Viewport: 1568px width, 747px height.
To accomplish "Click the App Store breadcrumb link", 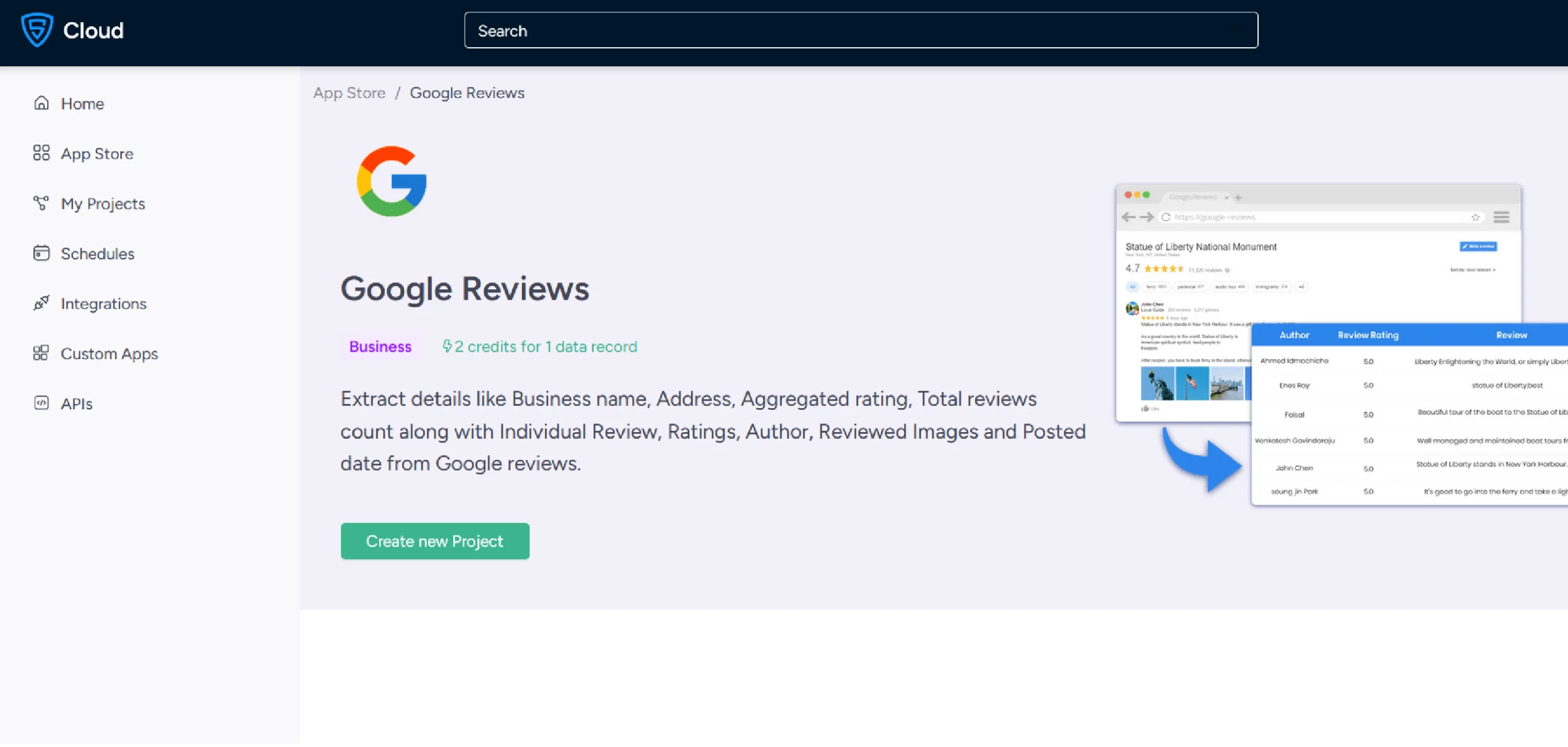I will click(x=349, y=93).
